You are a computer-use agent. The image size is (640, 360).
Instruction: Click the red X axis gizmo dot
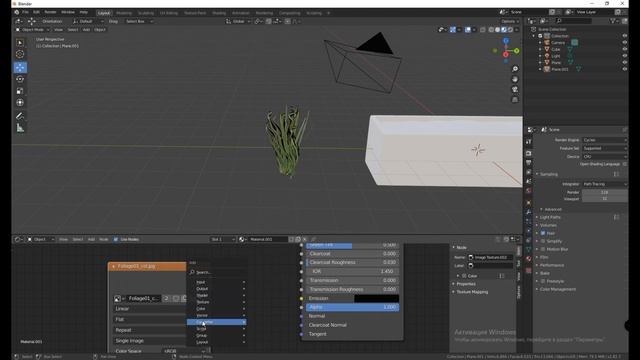(x=506, y=54)
